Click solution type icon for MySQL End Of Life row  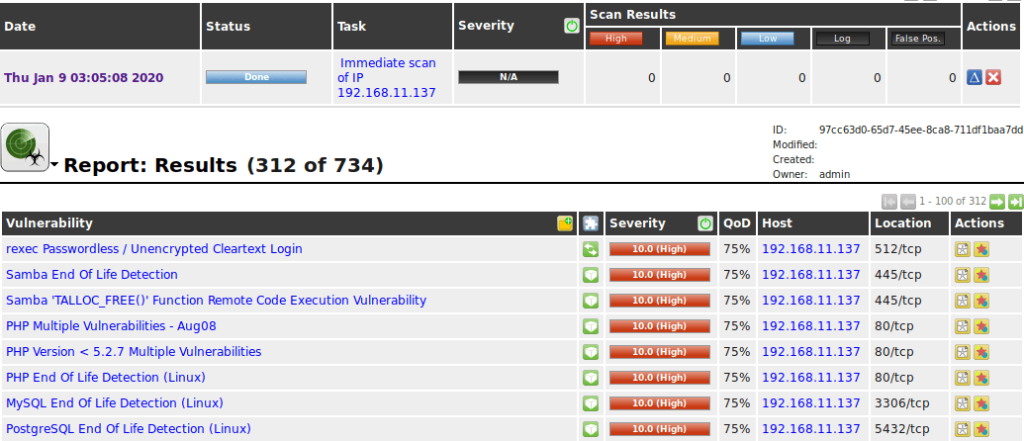pyautogui.click(x=591, y=403)
